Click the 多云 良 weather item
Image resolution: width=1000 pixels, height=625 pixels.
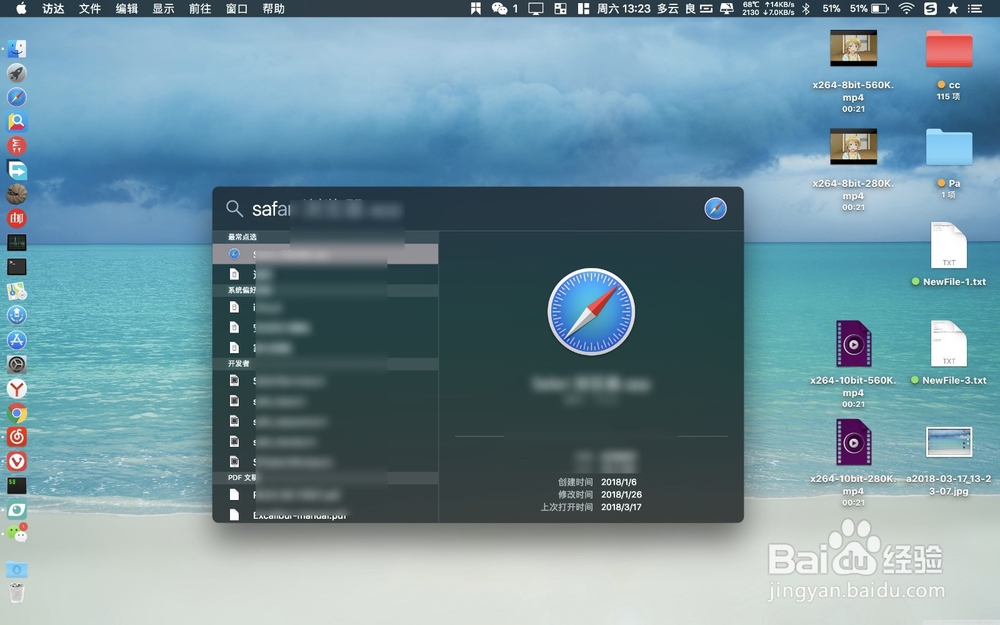pos(677,8)
